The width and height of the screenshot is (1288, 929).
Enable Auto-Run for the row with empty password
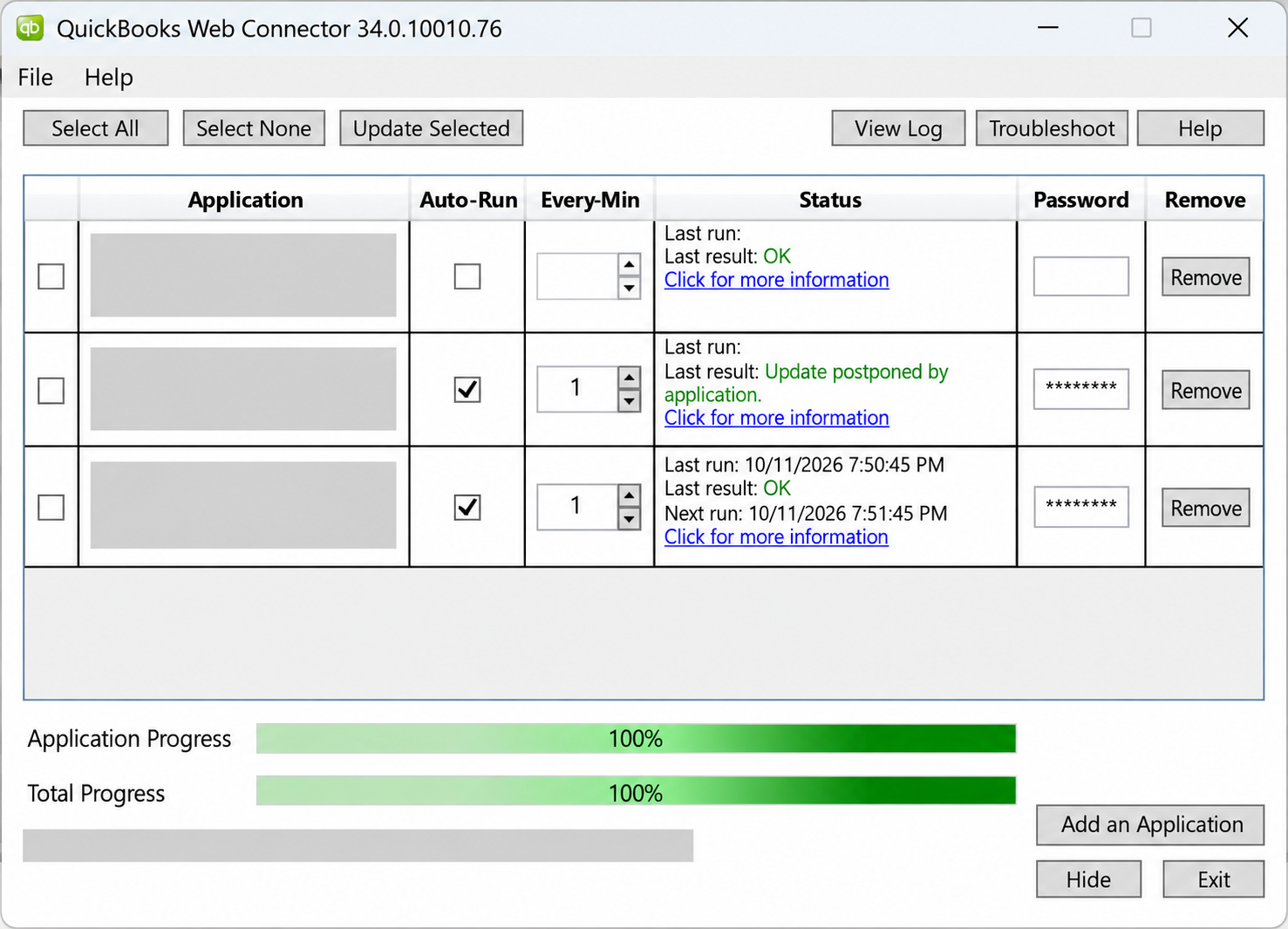[x=467, y=277]
